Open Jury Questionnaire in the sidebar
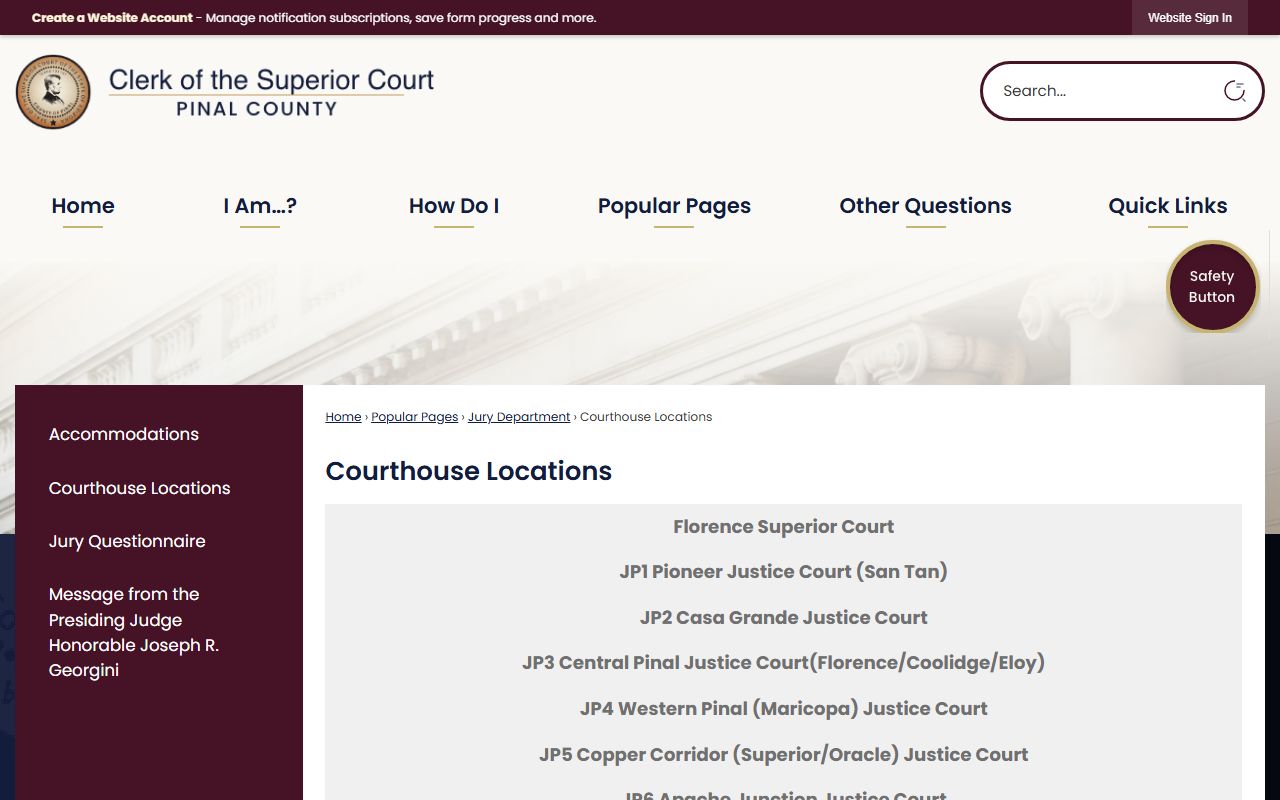 point(127,541)
